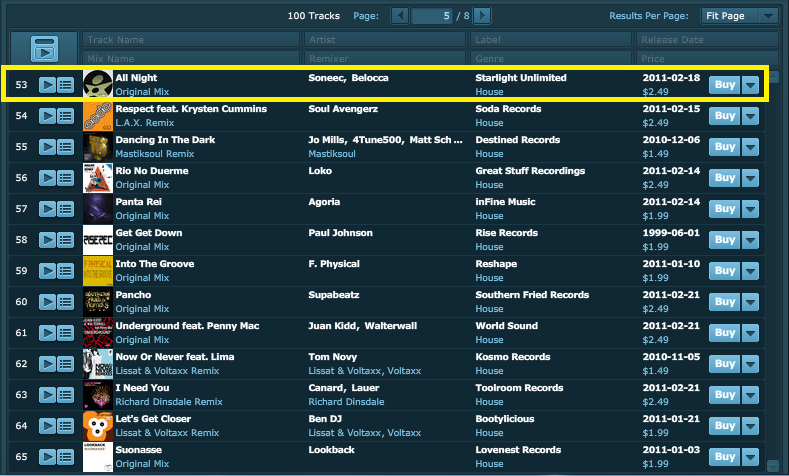Buy Let's Get Closer track
The image size is (789, 476).
click(724, 426)
